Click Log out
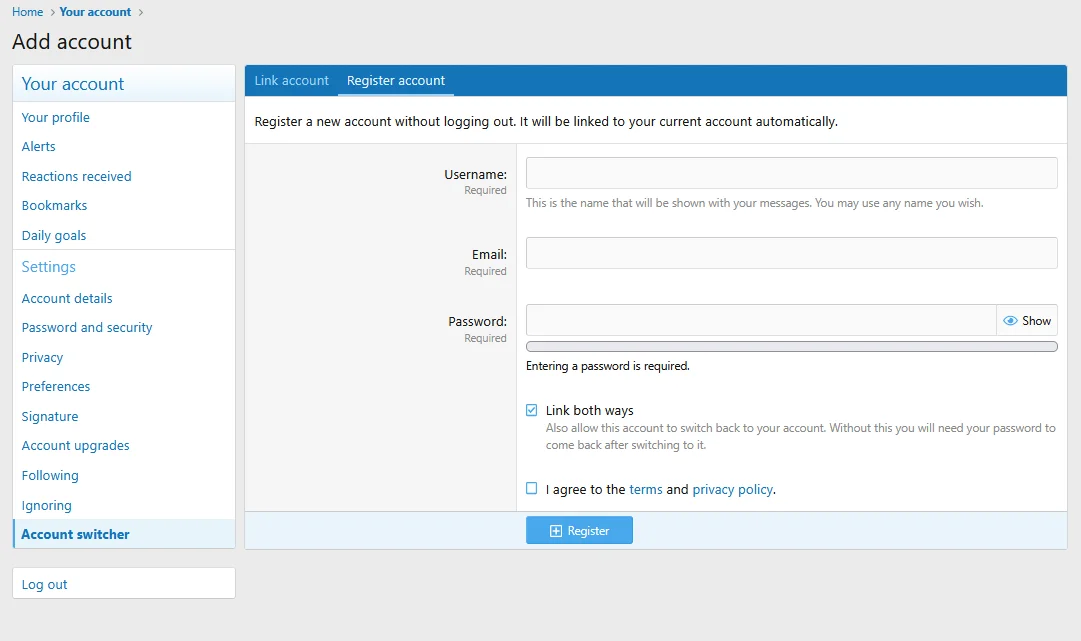 point(124,584)
